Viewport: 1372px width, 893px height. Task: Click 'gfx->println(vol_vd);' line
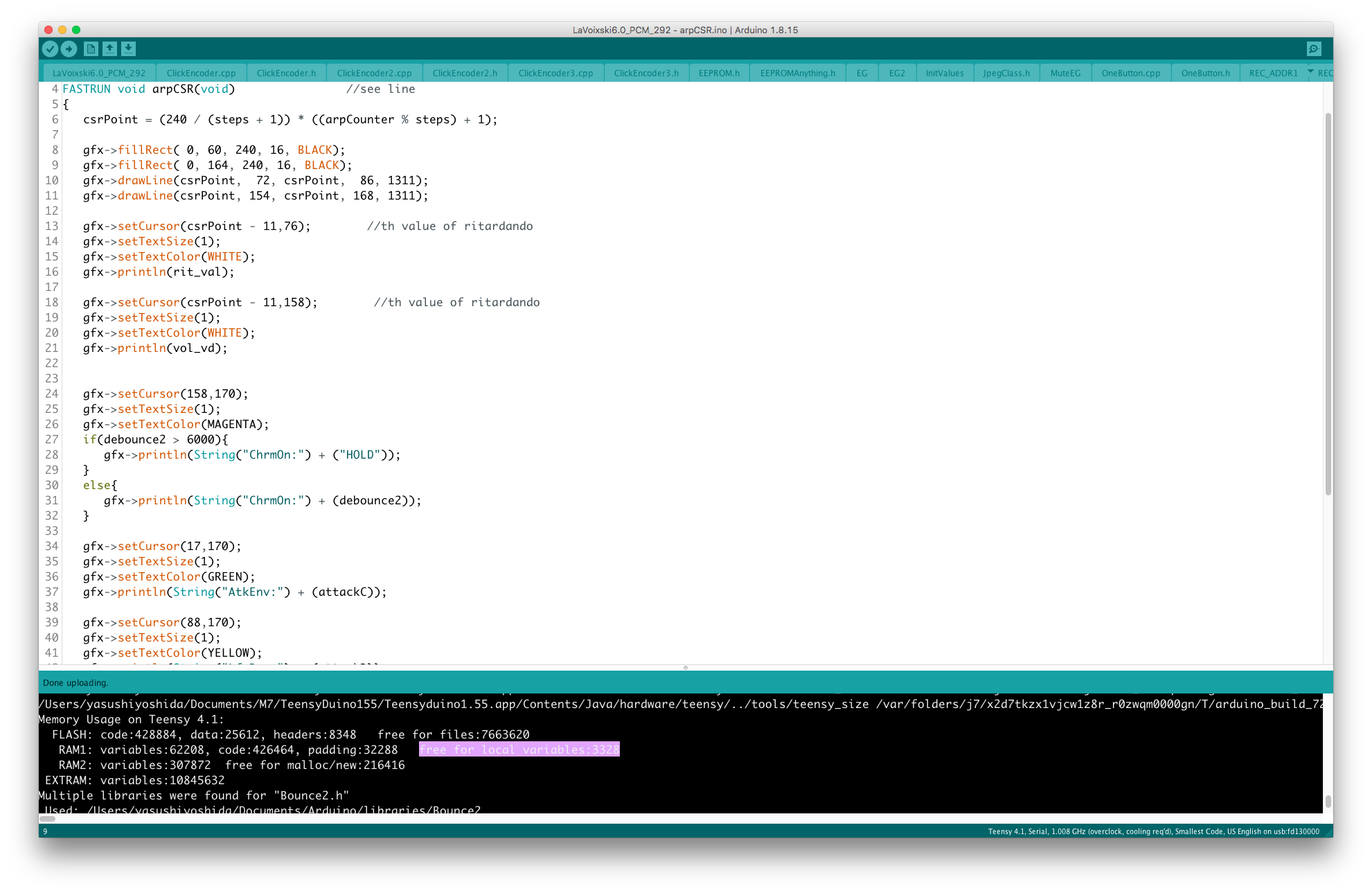(155, 348)
